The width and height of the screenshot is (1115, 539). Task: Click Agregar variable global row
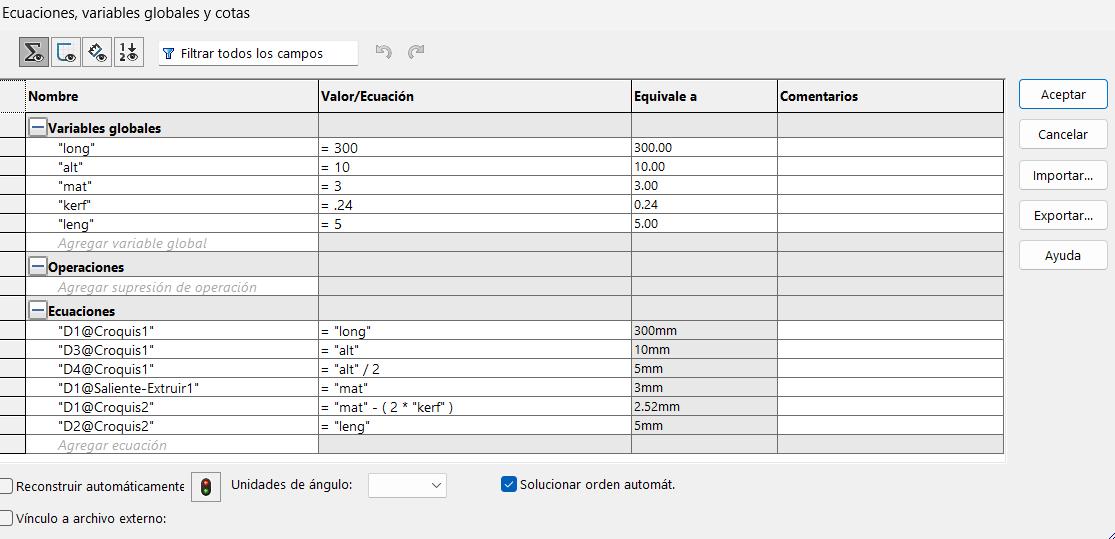(x=132, y=243)
